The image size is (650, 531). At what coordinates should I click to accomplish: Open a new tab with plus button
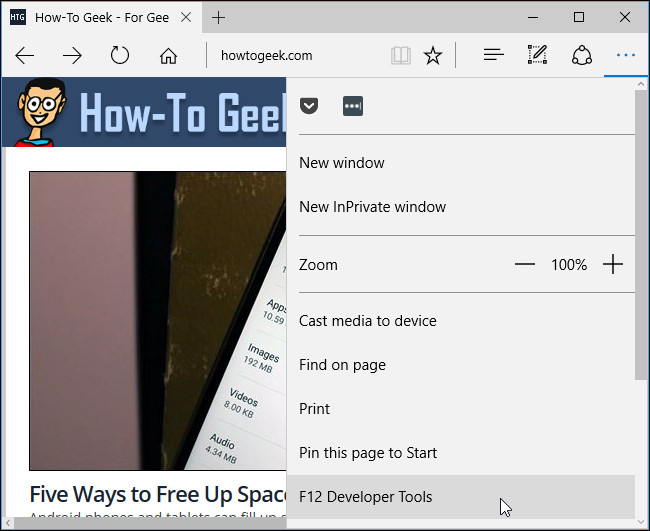coord(218,17)
